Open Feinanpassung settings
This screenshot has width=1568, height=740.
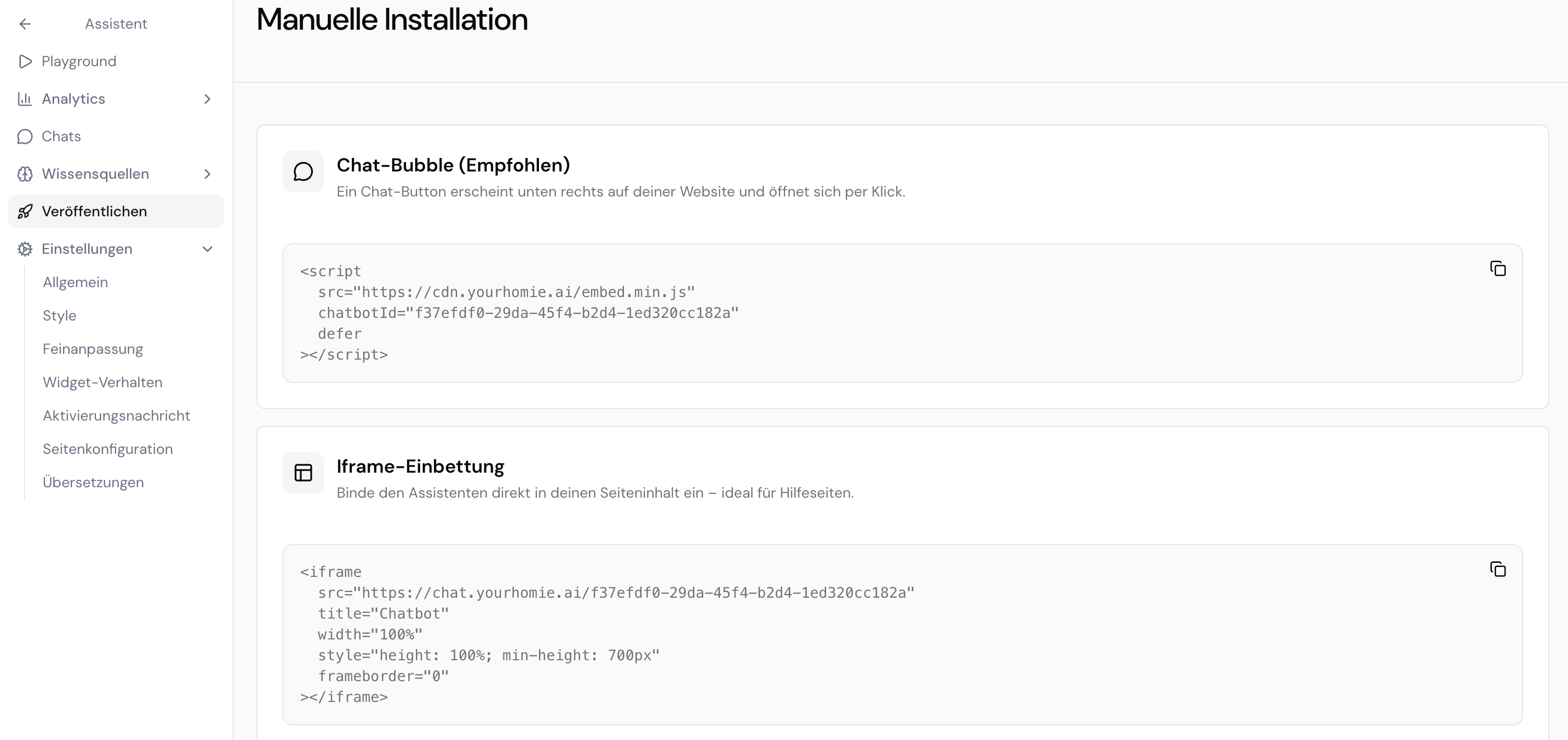coord(93,349)
